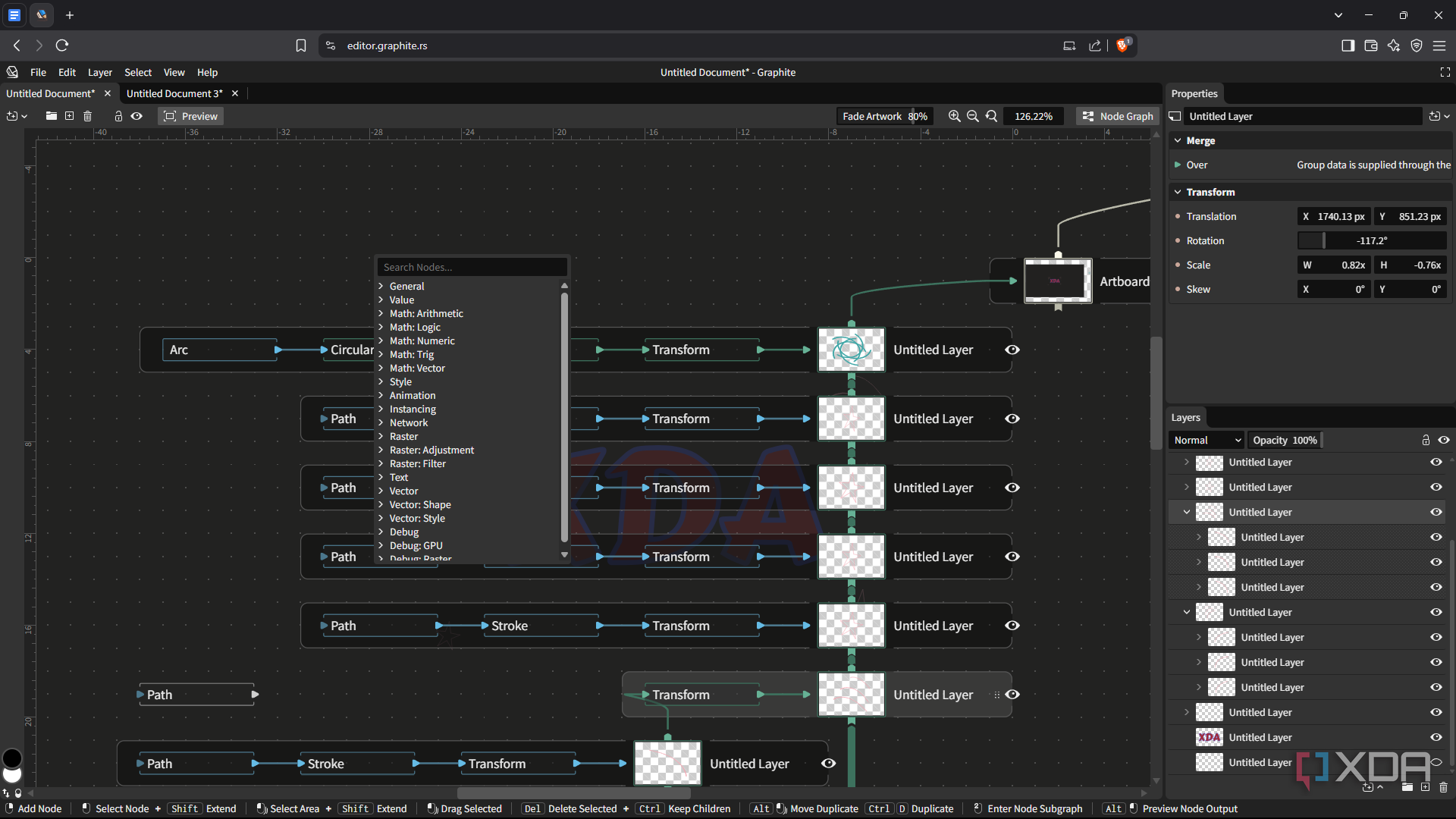Toggle the eye icon in the top toolbar
Viewport: 1456px width, 819px height.
[x=136, y=116]
